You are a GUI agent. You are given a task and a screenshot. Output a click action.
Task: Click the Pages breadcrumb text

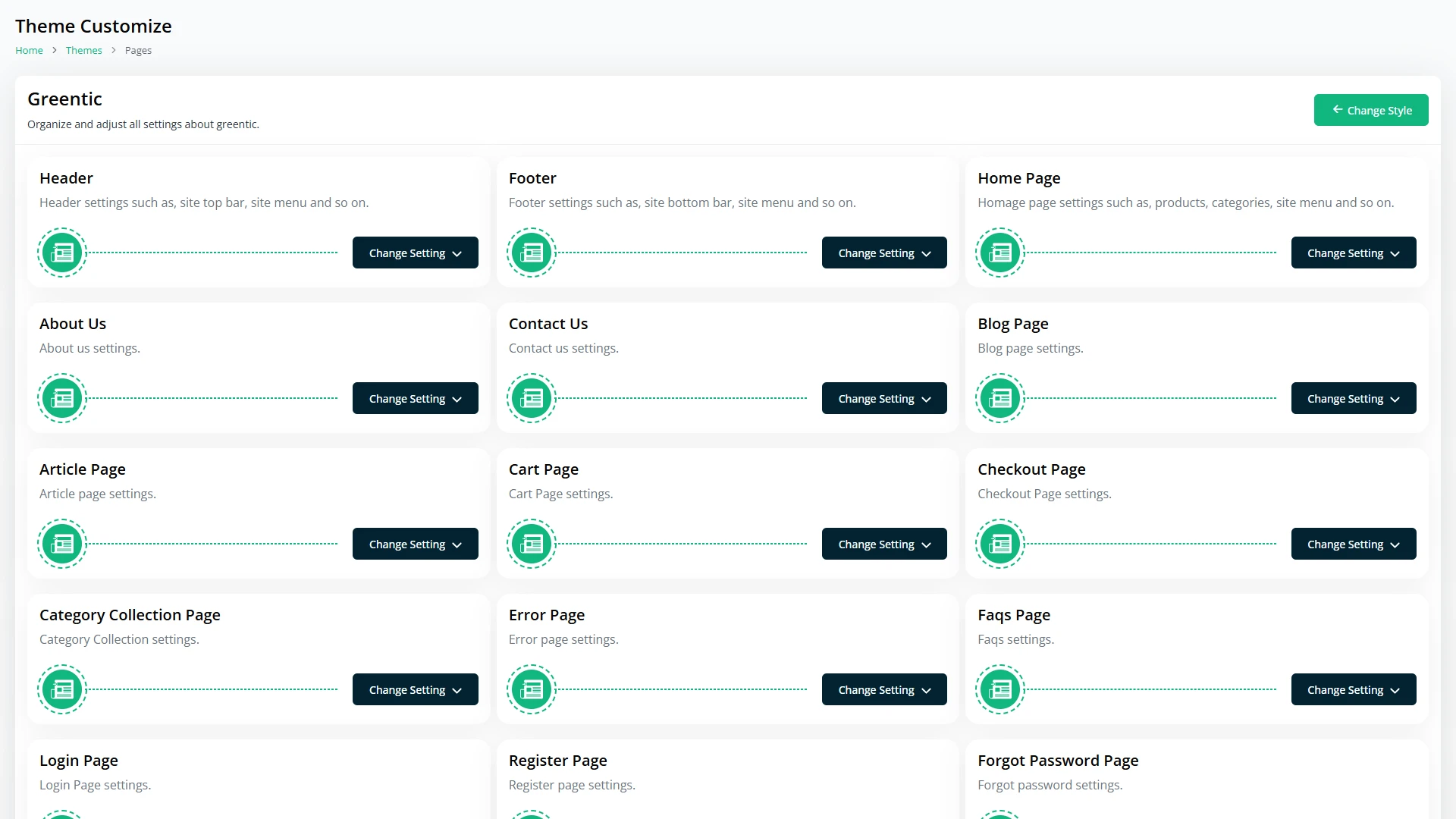point(138,50)
